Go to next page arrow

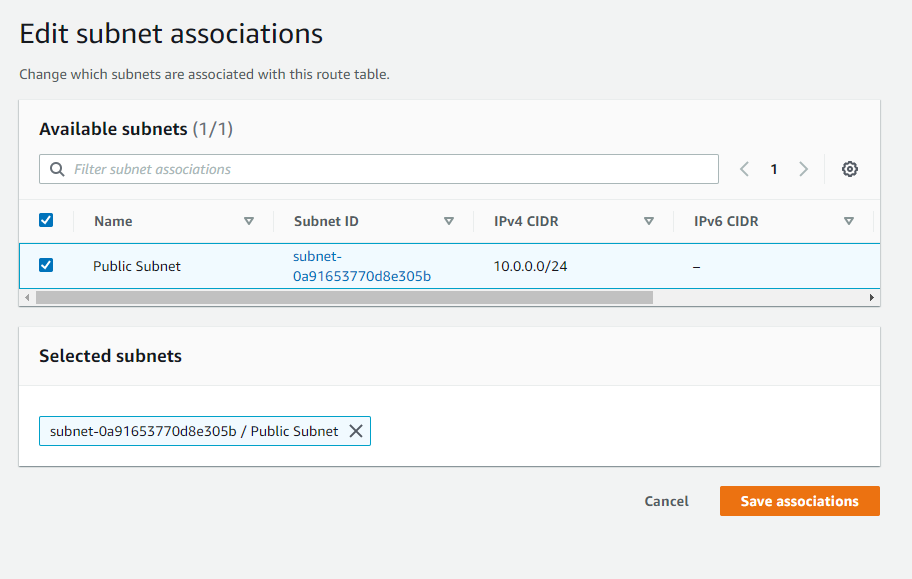803,169
